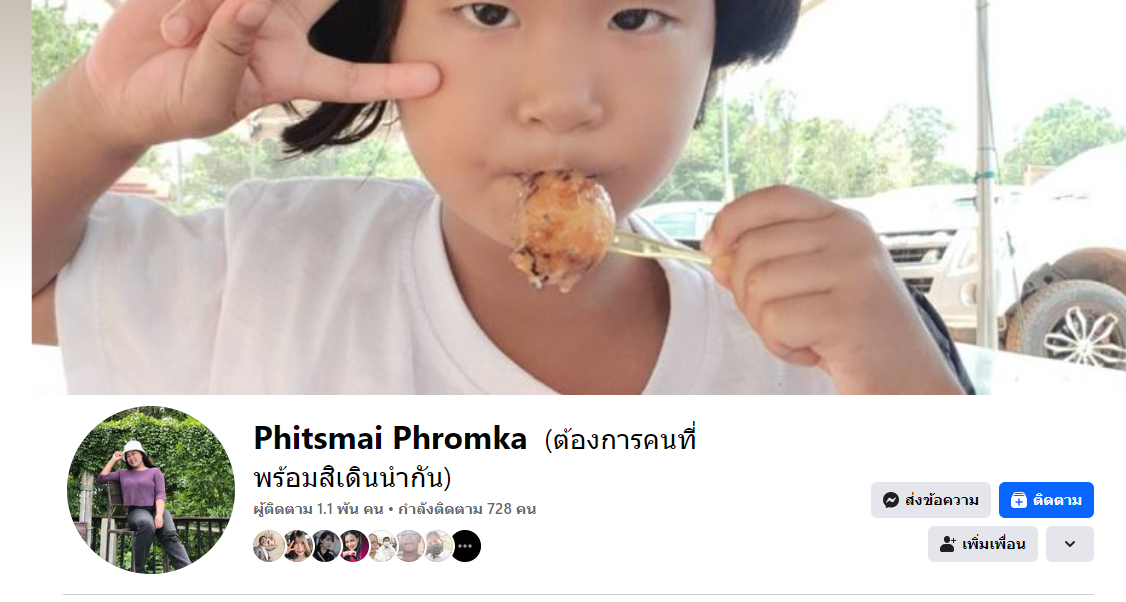View the ผู้ติดตาม 1.1 พัน คน followers link
This screenshot has width=1126, height=602.
click(x=319, y=509)
